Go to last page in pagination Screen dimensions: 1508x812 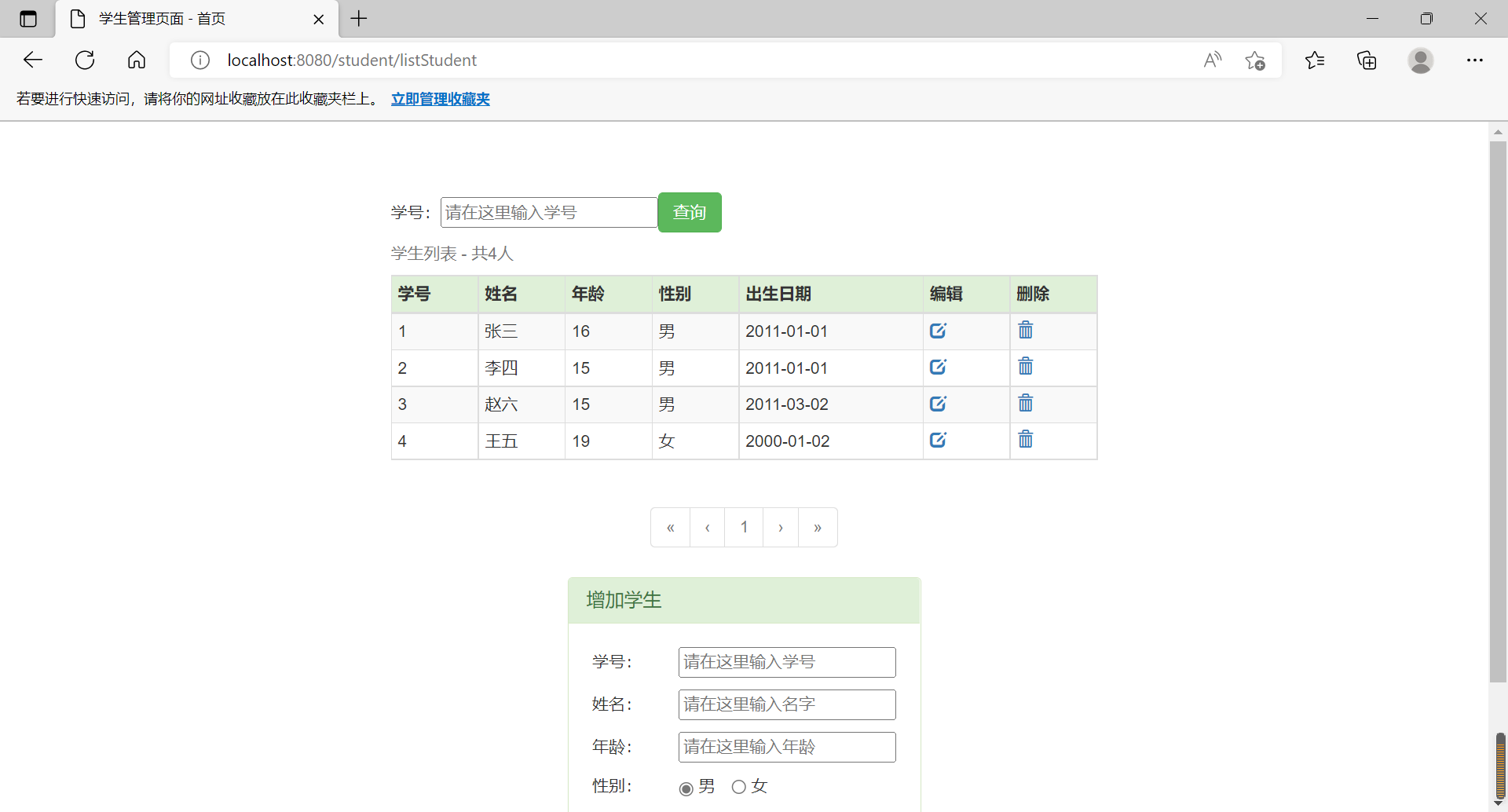tap(818, 527)
